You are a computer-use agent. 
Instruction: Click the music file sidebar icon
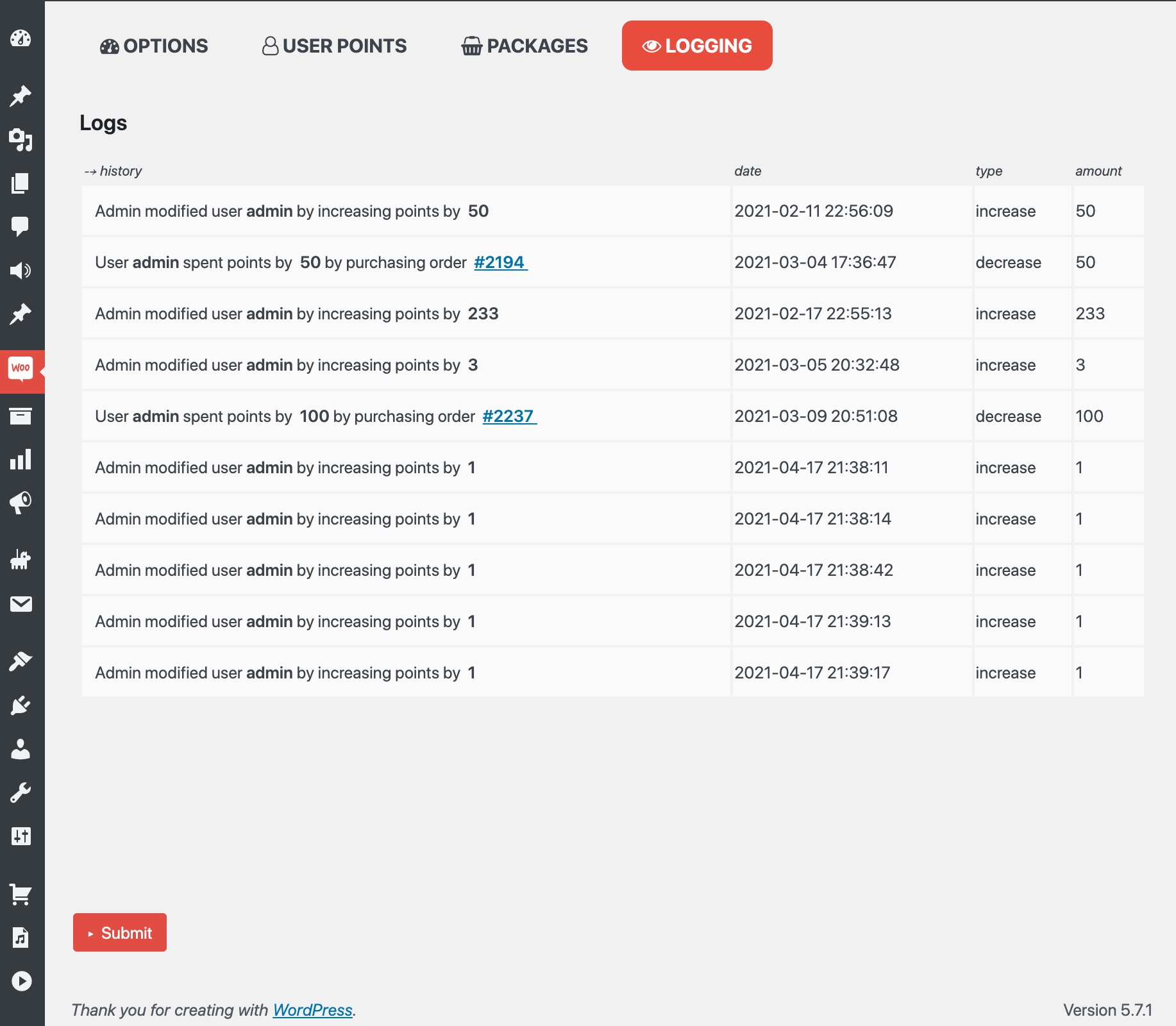point(21,938)
